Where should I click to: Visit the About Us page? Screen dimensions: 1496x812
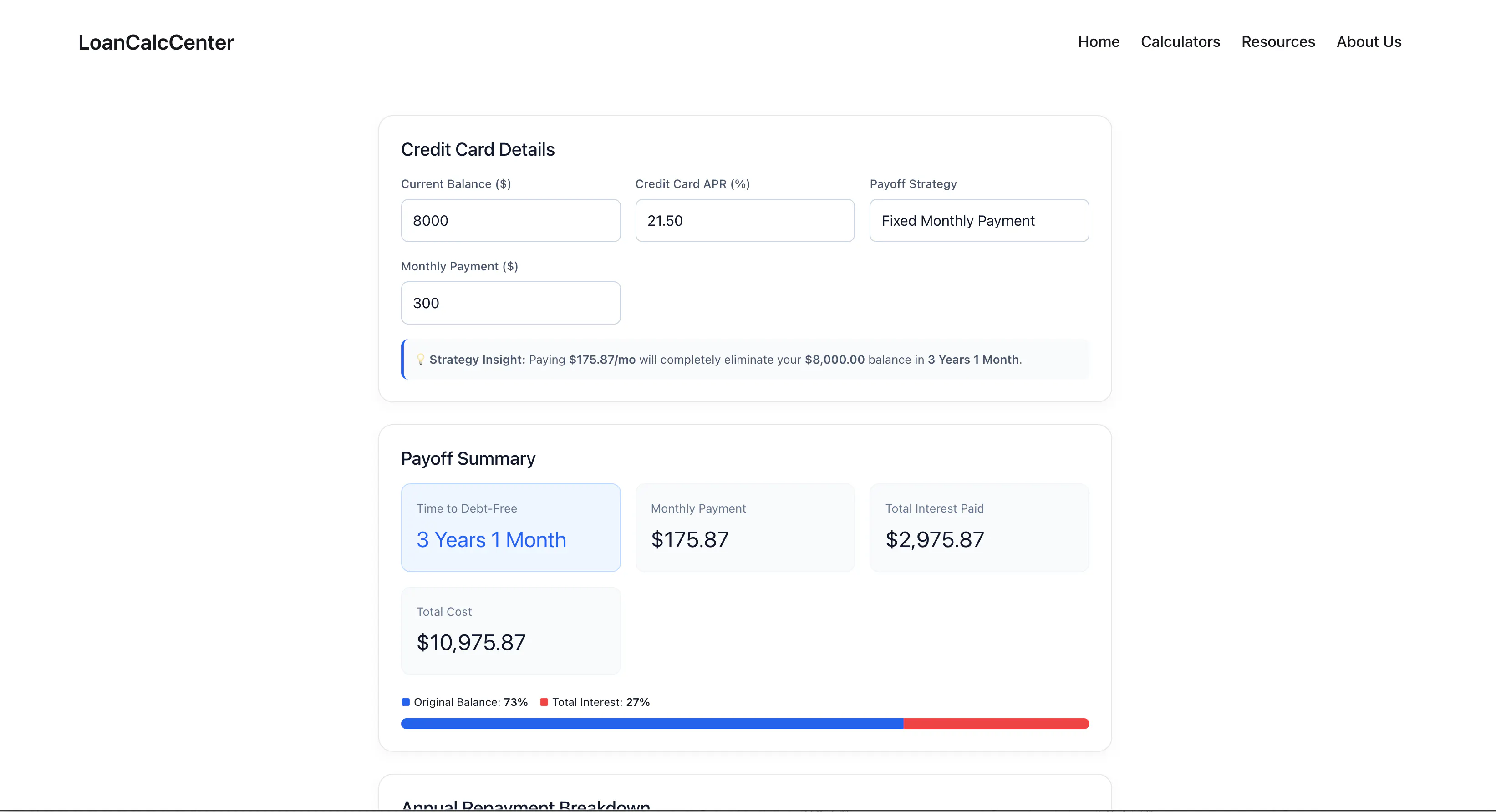[1369, 42]
